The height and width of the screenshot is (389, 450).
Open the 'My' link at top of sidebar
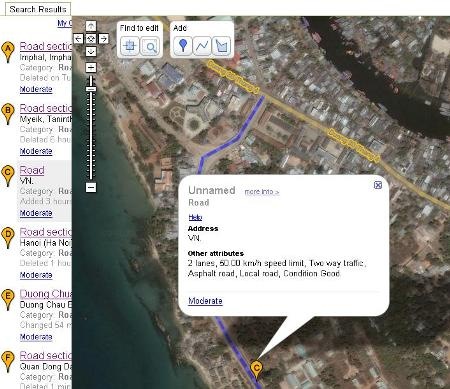pos(64,23)
